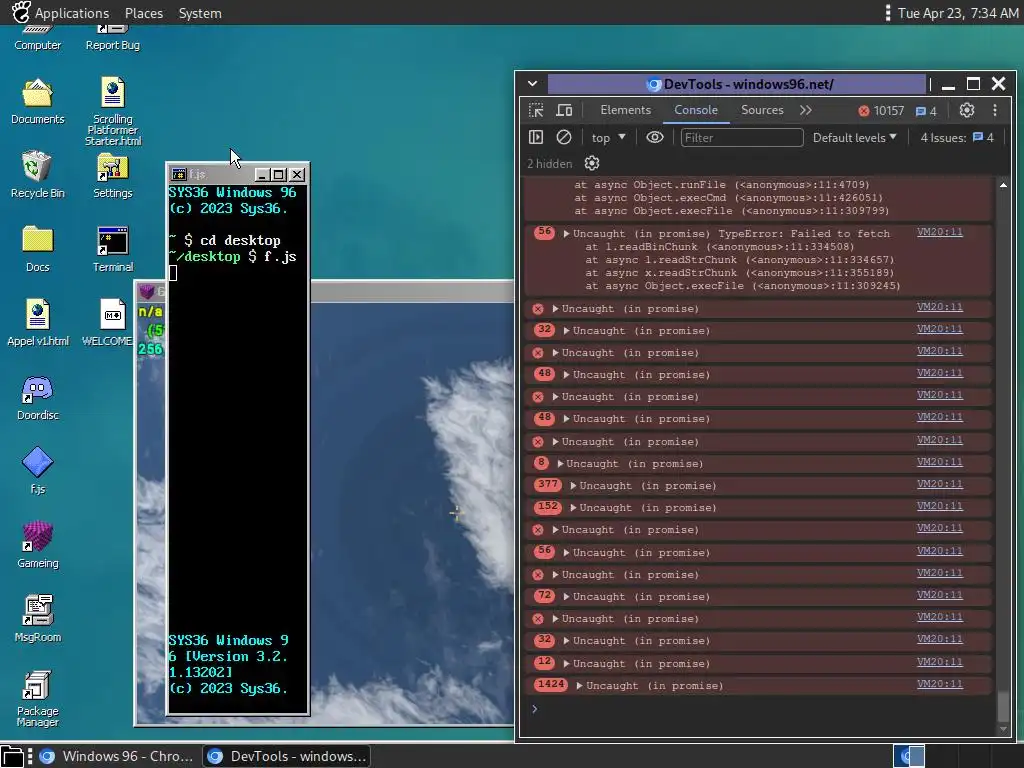Click the show desktop taskbar button
The image size is (1024, 768).
(12, 756)
